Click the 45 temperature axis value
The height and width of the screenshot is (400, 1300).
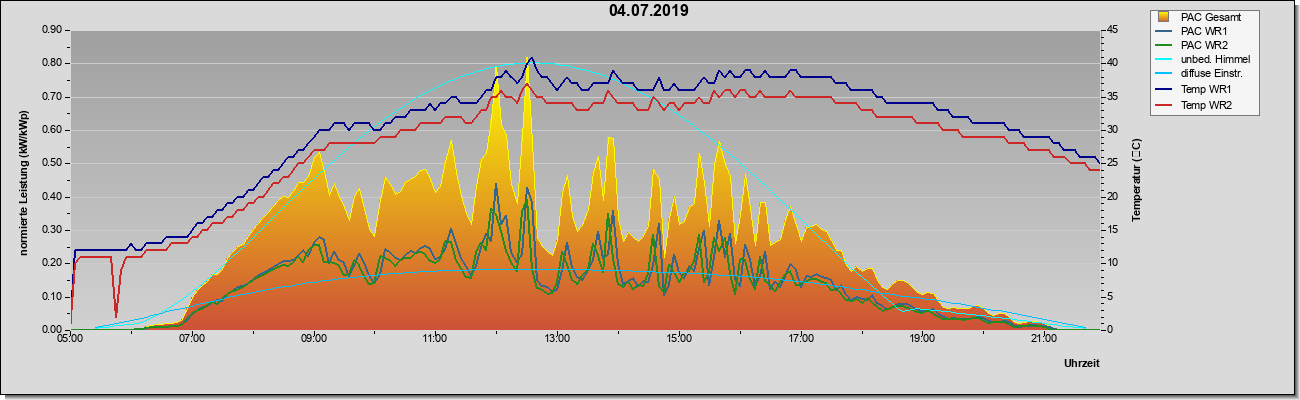click(x=1112, y=30)
